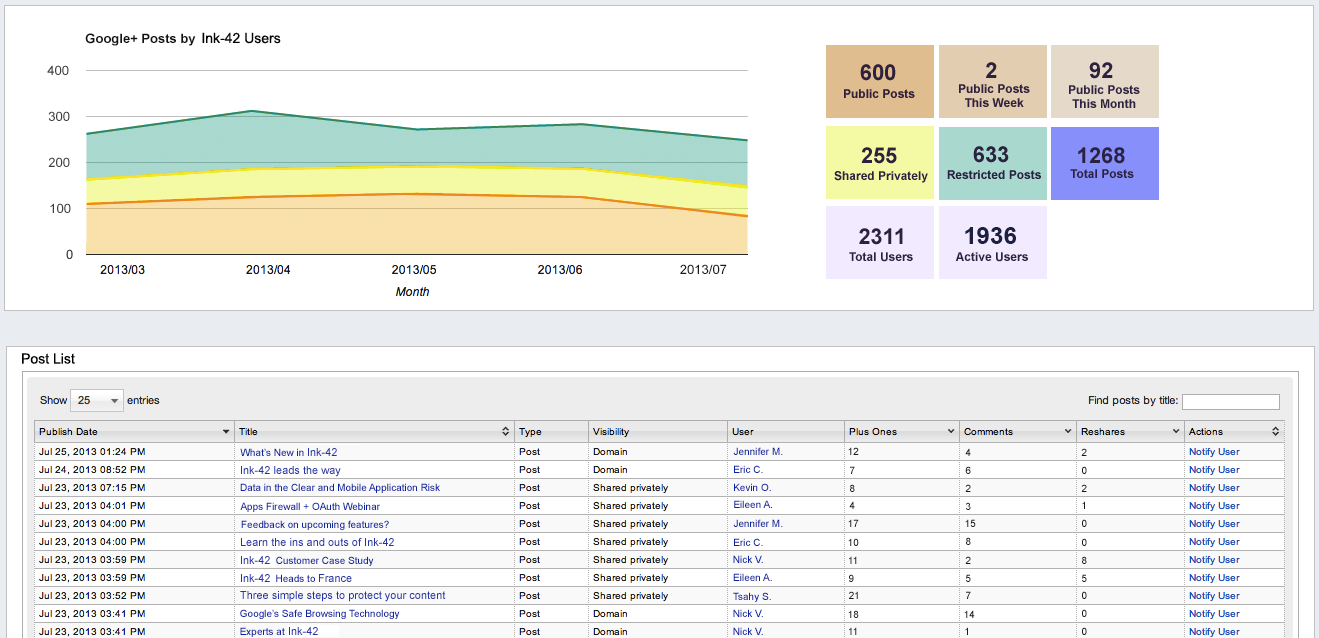View user Eileen A. on Apps Firewall row

(x=753, y=506)
